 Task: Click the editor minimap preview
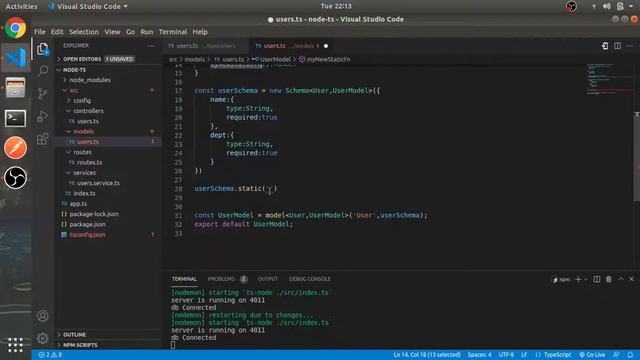(610, 80)
